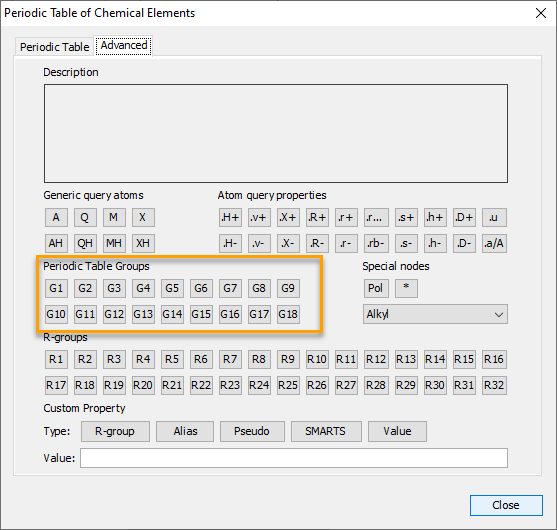Click the .v- query property button

pyautogui.click(x=259, y=243)
